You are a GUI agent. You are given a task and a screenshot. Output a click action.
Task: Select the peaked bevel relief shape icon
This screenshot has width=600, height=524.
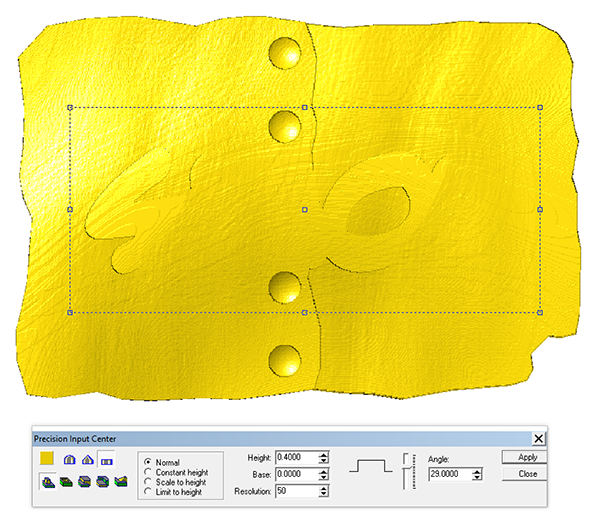88,459
